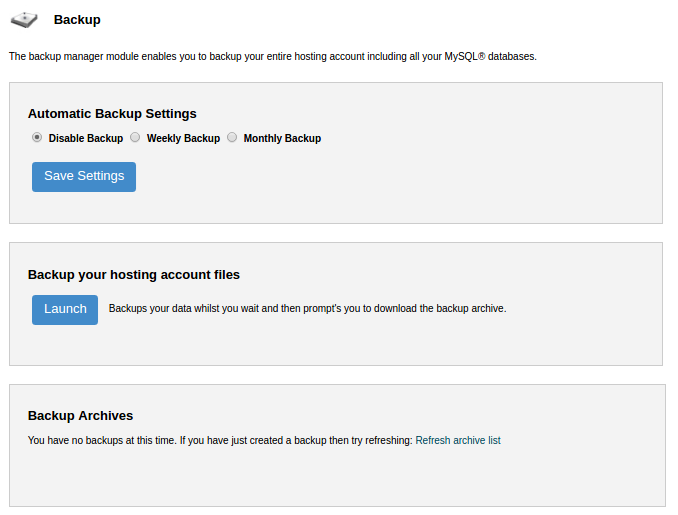This screenshot has width=678, height=515.
Task: Click the backup manager module description text
Action: click(x=273, y=57)
